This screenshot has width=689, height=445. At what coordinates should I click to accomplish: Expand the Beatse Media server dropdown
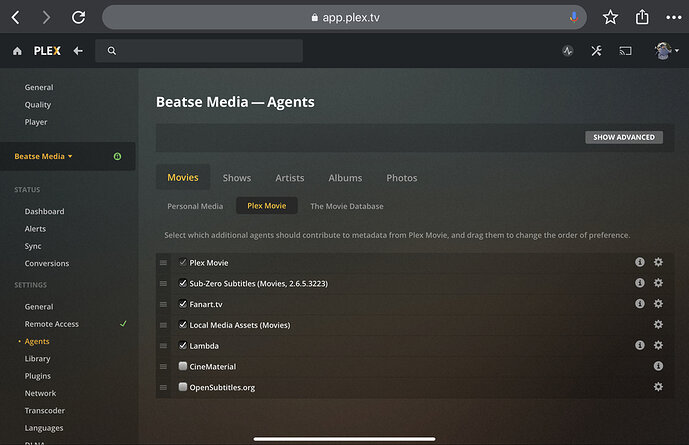pyautogui.click(x=43, y=156)
